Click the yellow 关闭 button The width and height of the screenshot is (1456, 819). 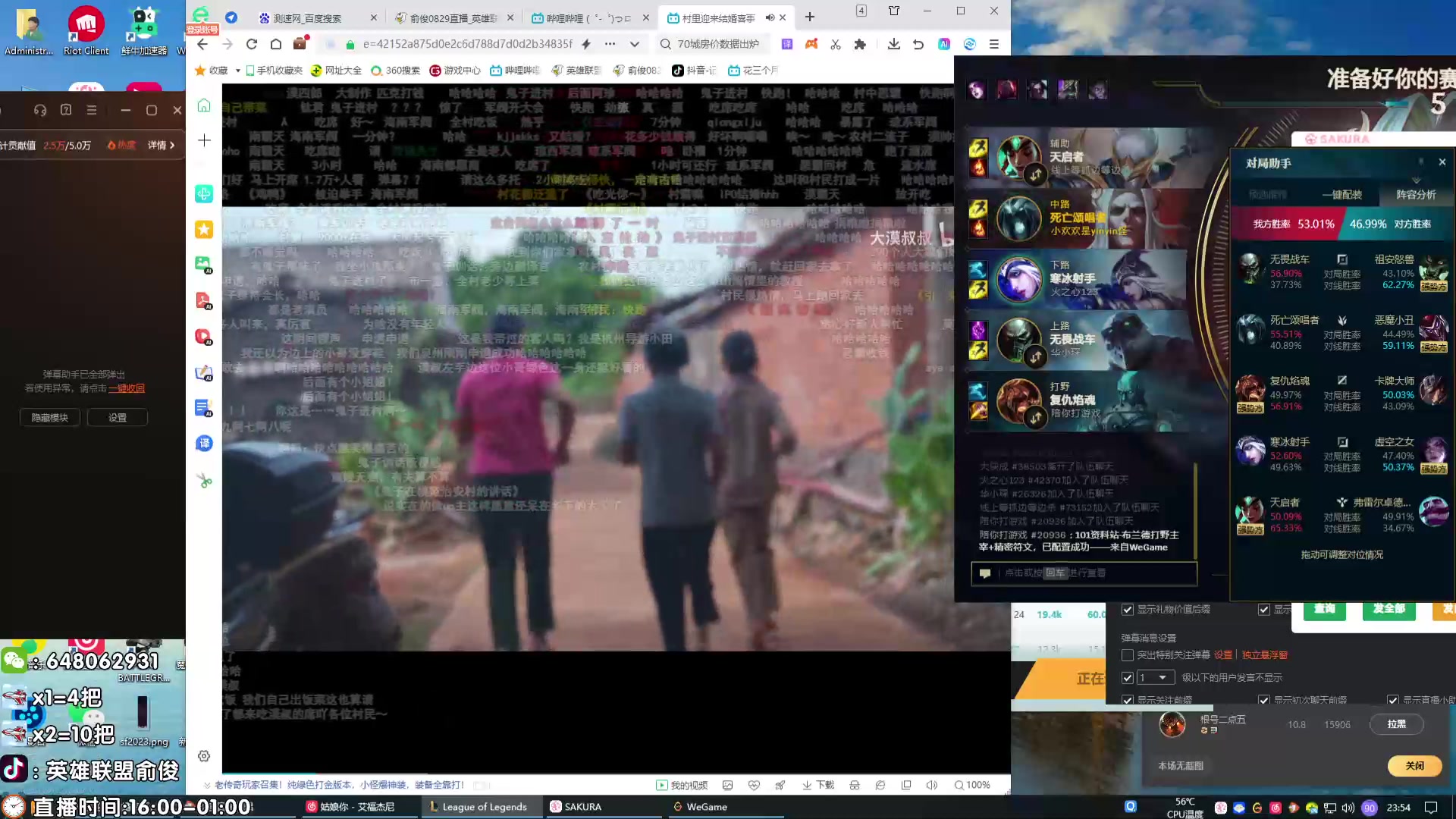[x=1414, y=766]
